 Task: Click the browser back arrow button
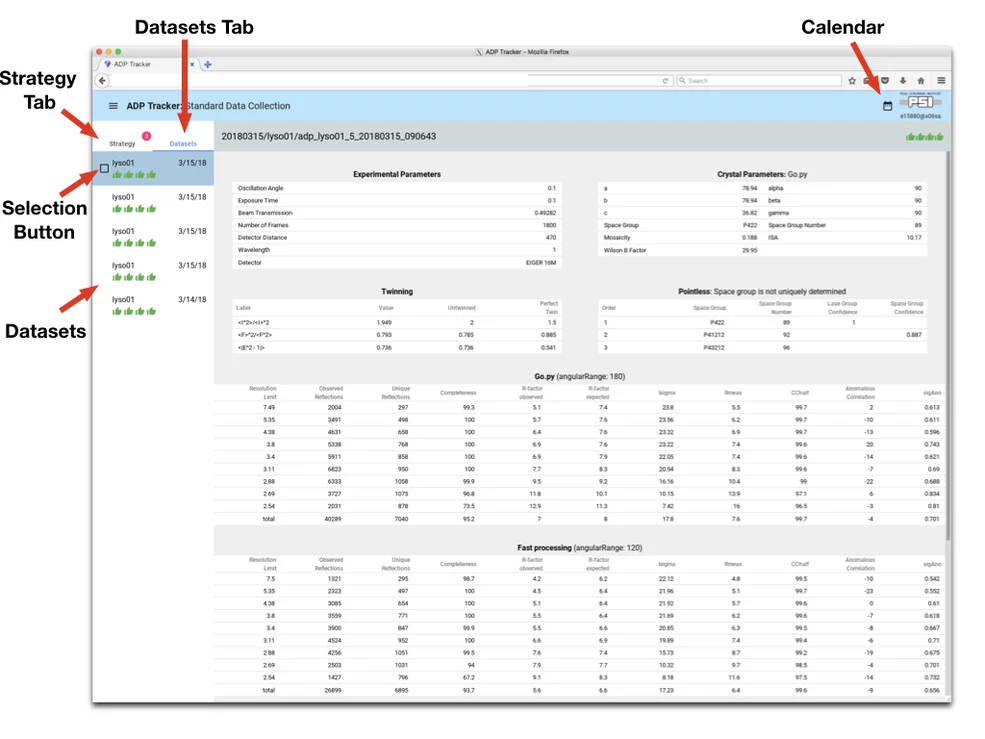(102, 80)
